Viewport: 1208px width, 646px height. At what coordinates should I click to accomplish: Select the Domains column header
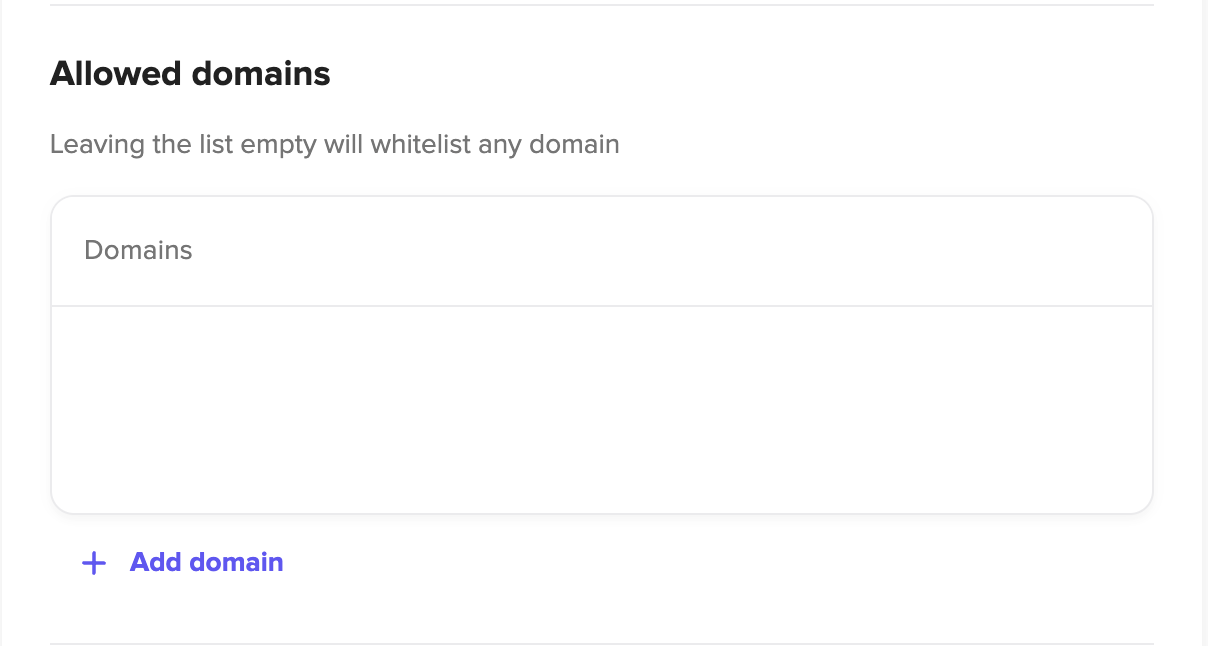point(138,250)
